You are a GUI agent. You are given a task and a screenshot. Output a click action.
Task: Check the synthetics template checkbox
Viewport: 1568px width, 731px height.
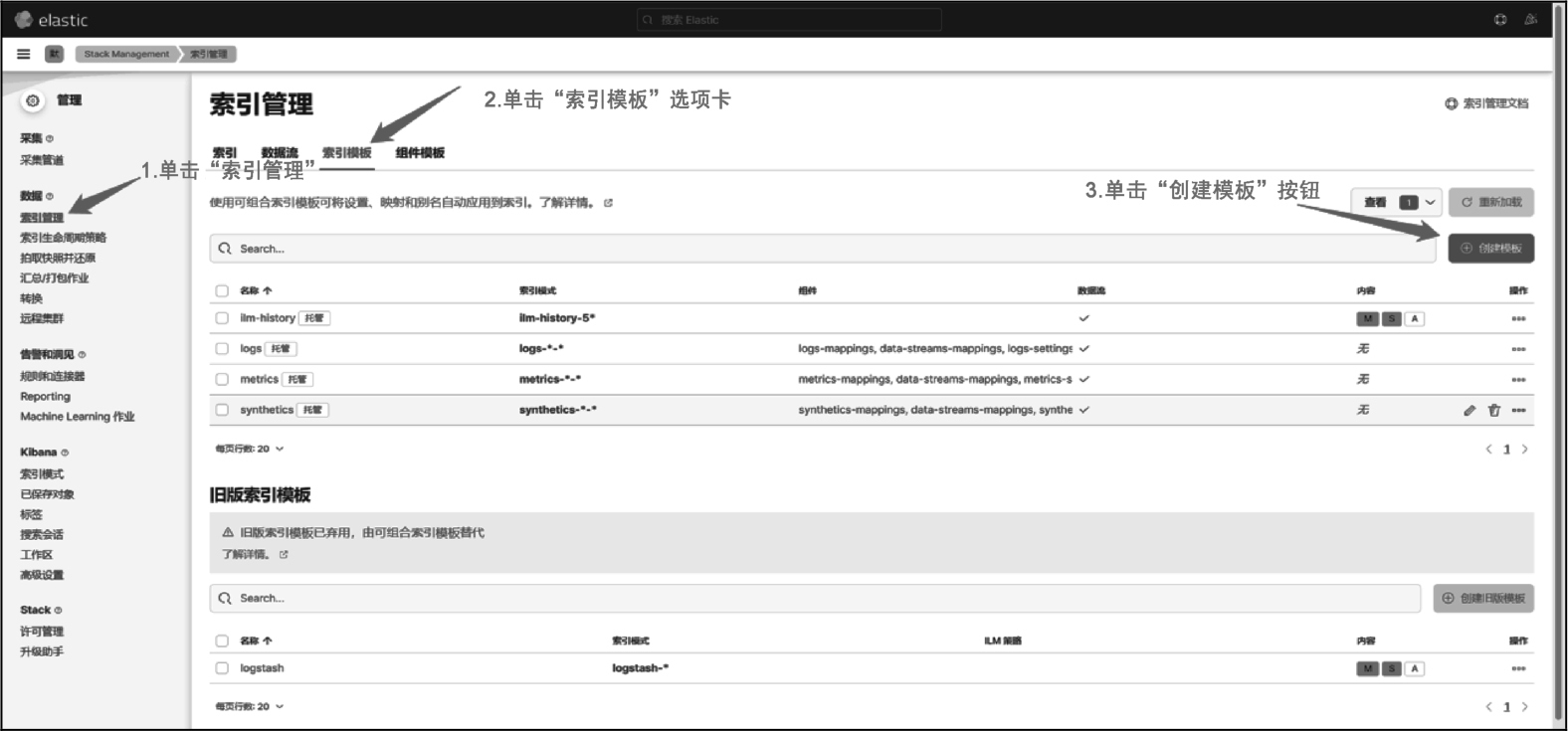222,410
